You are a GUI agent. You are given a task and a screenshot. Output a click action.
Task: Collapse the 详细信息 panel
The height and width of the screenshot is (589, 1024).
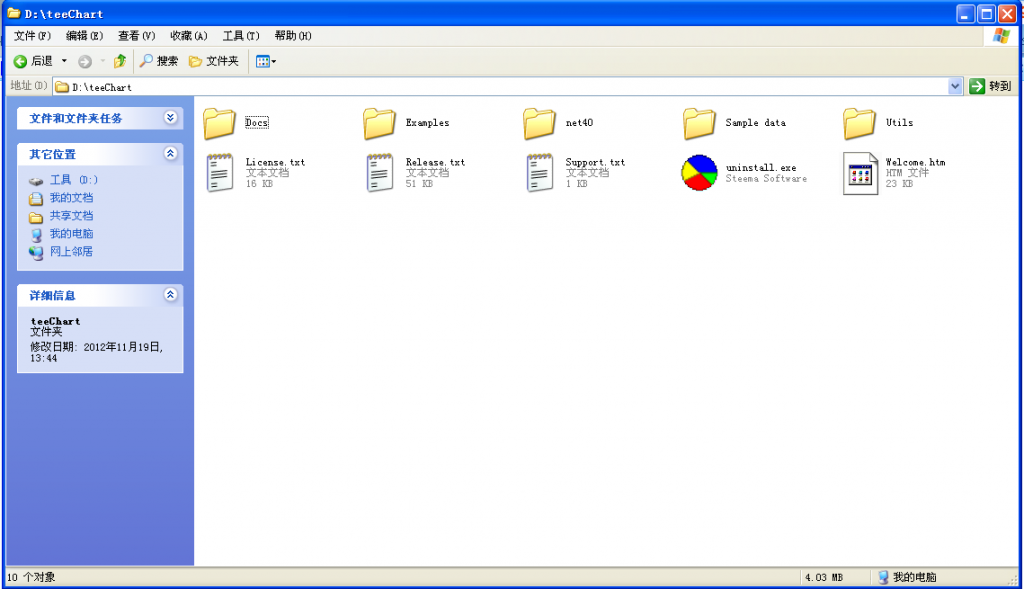coord(170,294)
